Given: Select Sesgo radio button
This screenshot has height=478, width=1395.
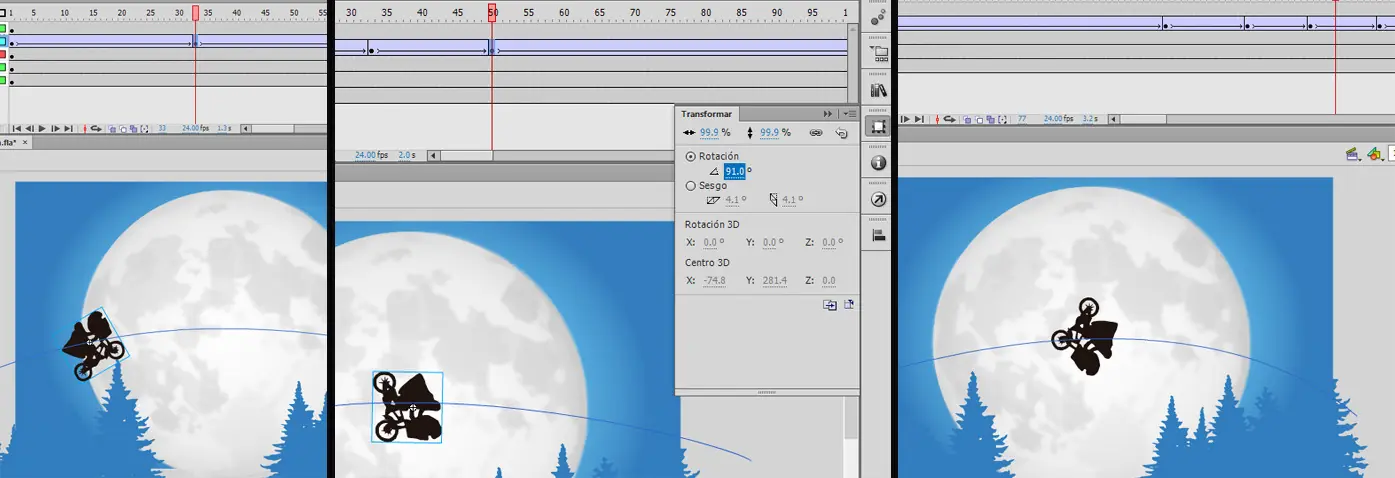Looking at the screenshot, I should 691,186.
